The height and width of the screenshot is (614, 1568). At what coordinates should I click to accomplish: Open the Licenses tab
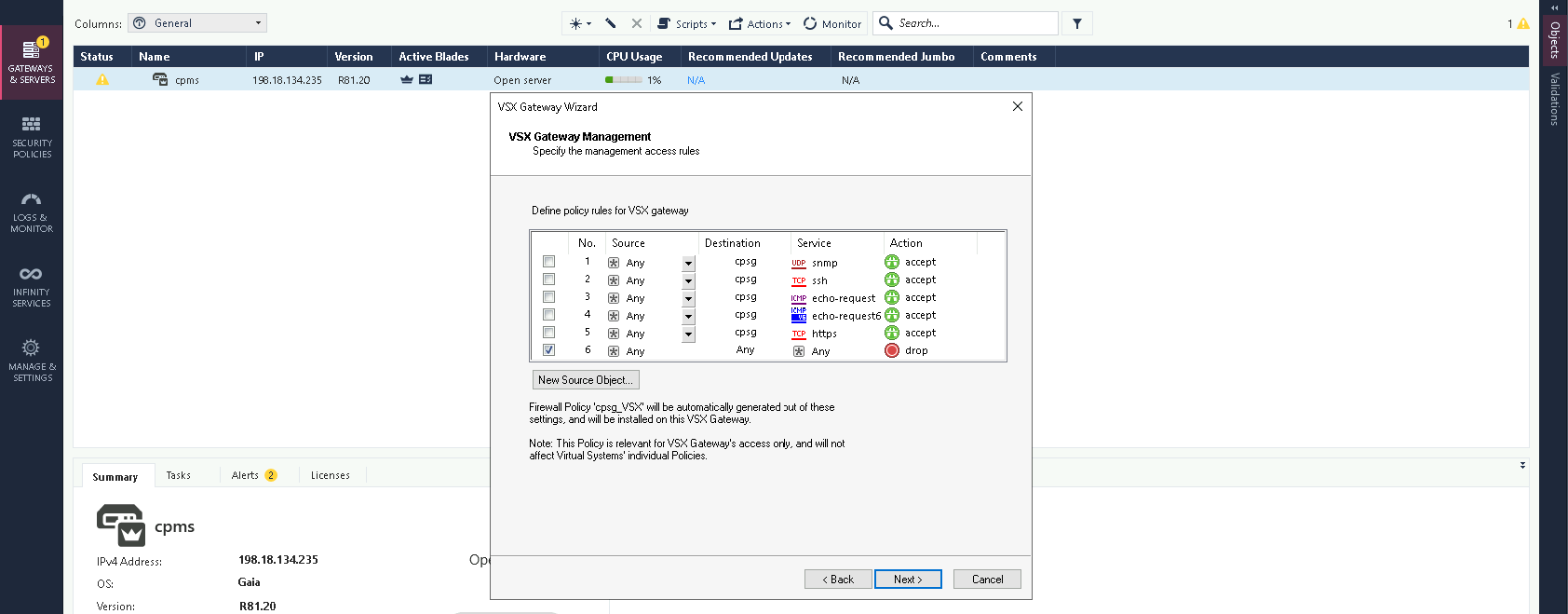click(330, 475)
